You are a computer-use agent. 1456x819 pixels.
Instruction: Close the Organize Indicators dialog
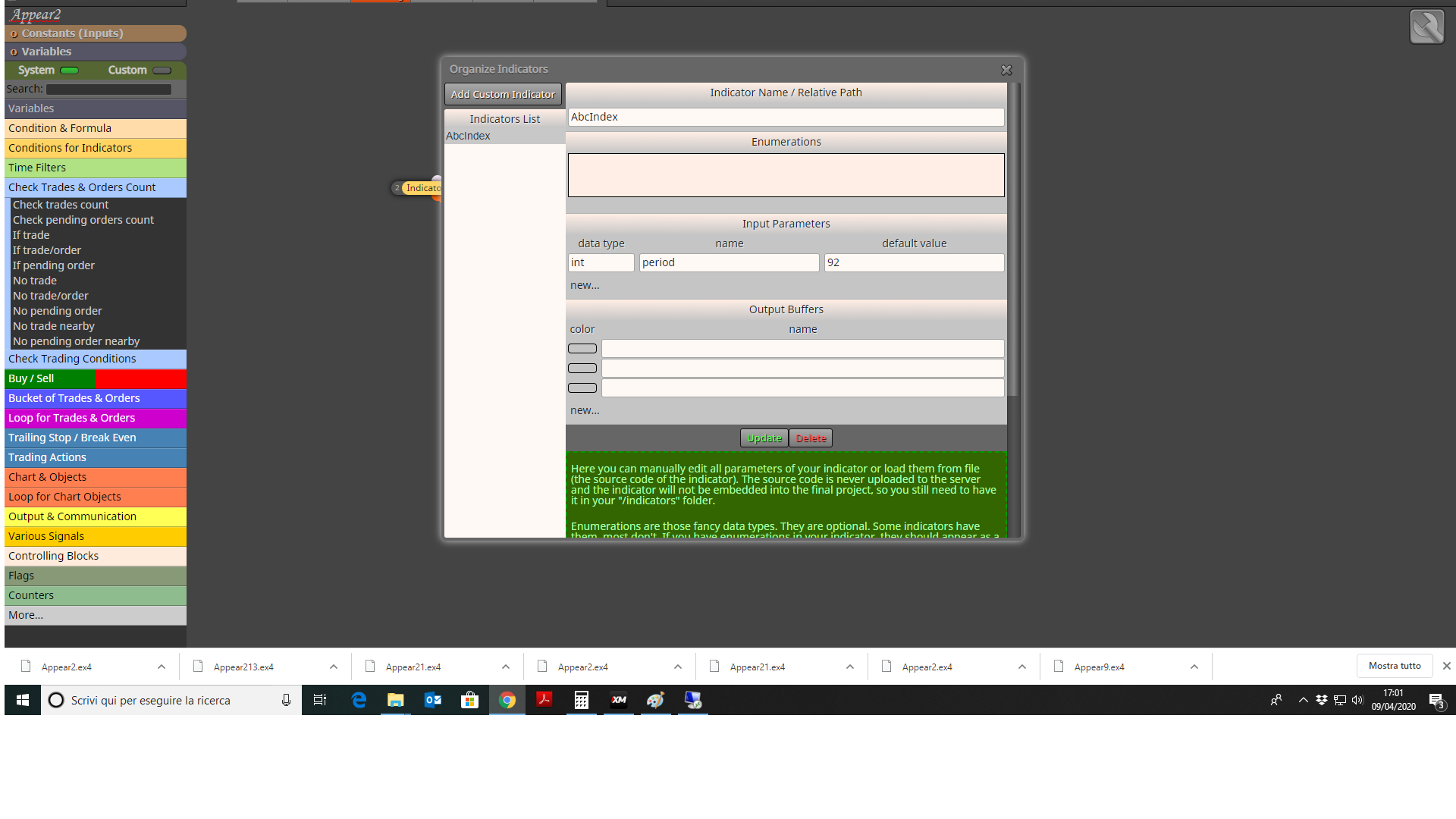[1006, 70]
